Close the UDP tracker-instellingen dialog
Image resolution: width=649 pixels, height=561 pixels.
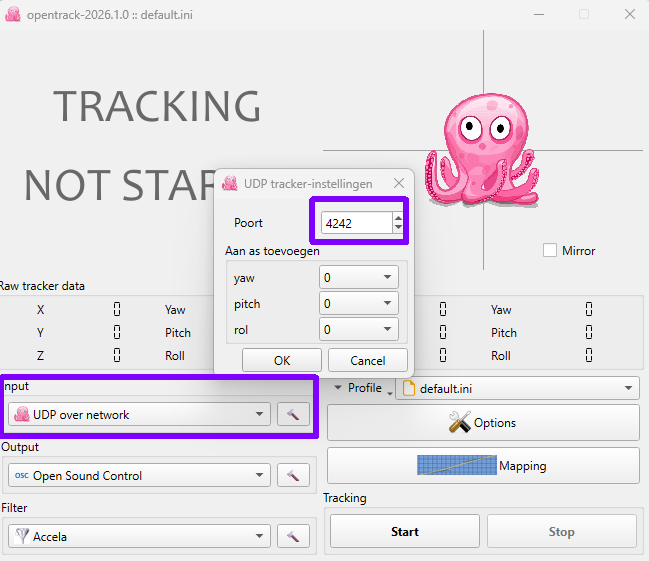[x=399, y=183]
